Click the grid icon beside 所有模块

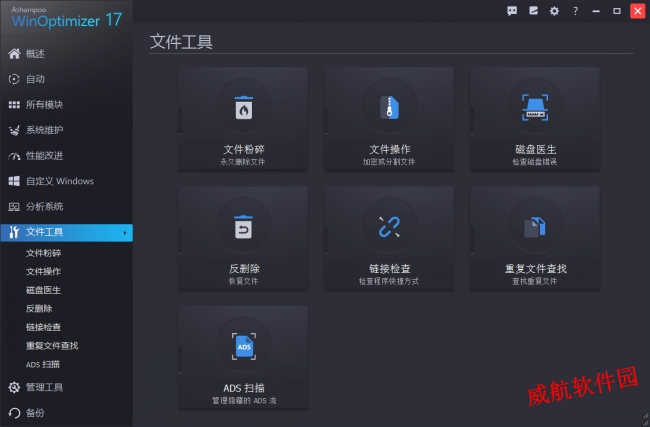(x=14, y=105)
